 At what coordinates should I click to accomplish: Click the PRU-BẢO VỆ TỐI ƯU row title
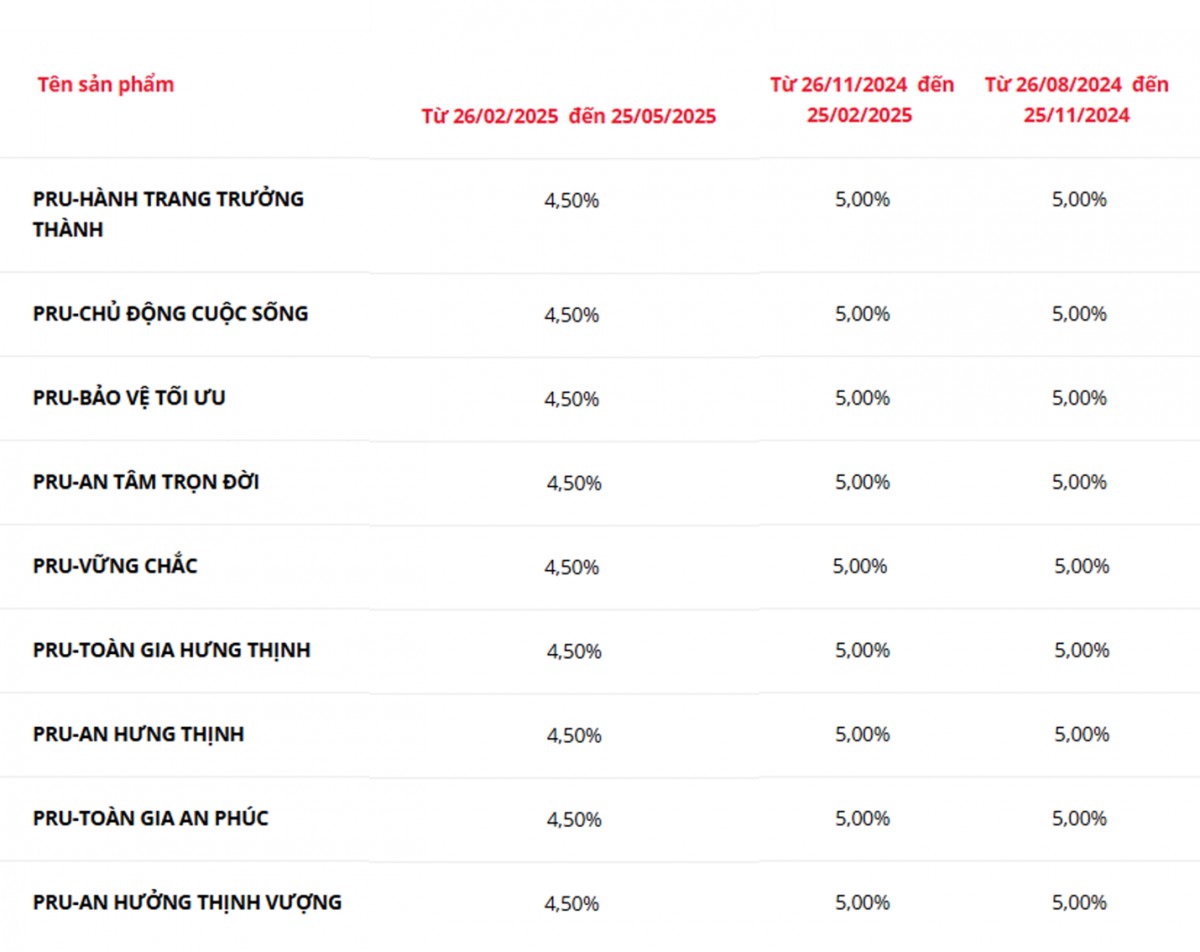pos(129,398)
